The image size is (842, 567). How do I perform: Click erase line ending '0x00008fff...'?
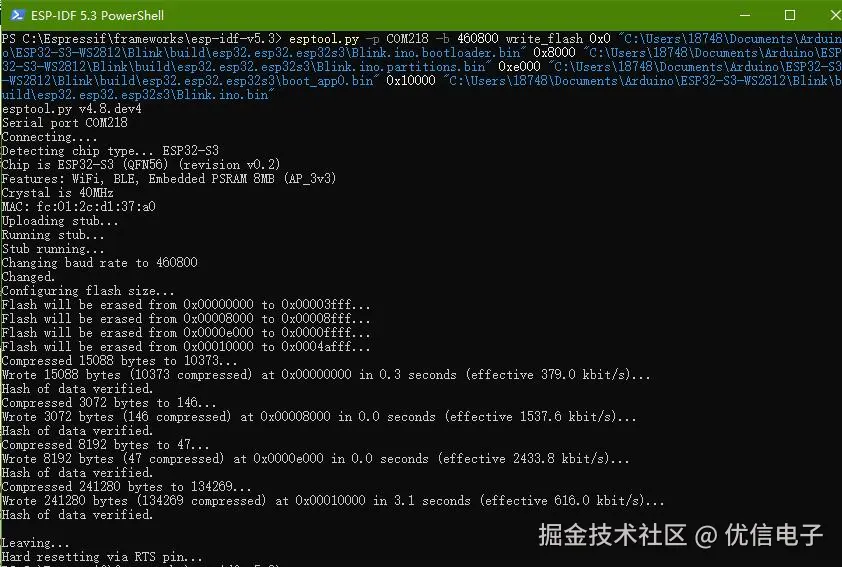point(186,319)
